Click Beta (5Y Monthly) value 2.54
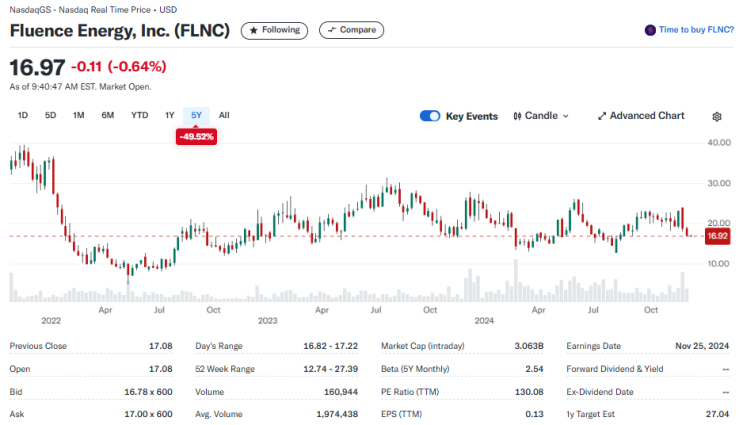 535,369
